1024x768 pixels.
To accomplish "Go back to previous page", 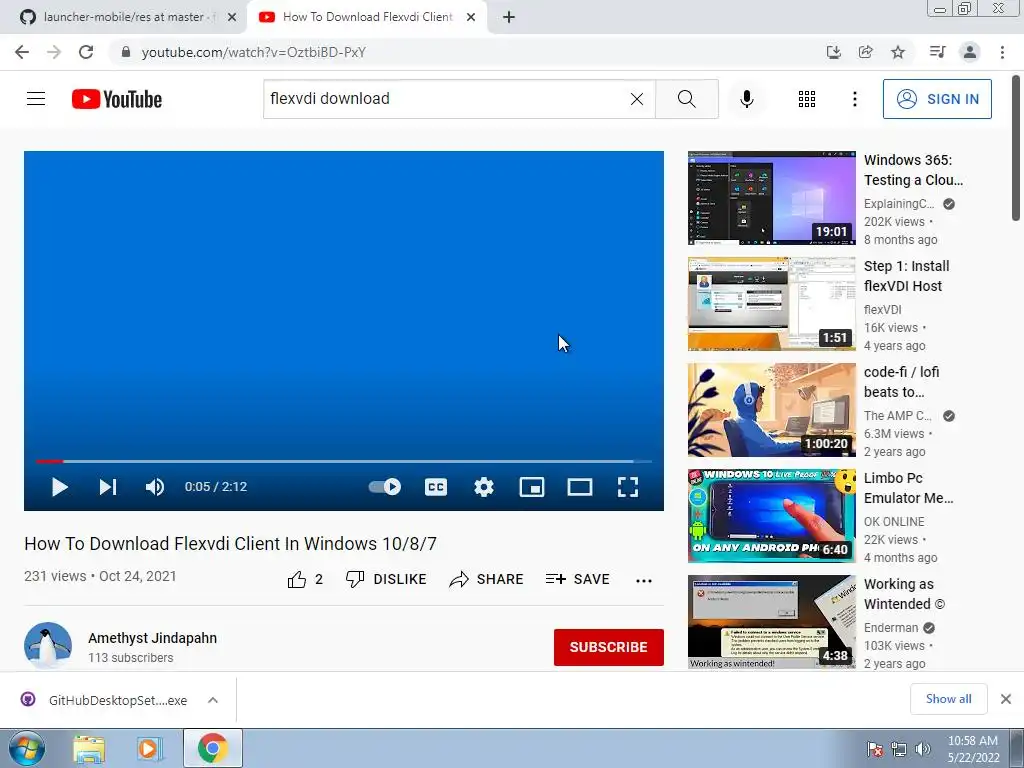I will point(22,52).
